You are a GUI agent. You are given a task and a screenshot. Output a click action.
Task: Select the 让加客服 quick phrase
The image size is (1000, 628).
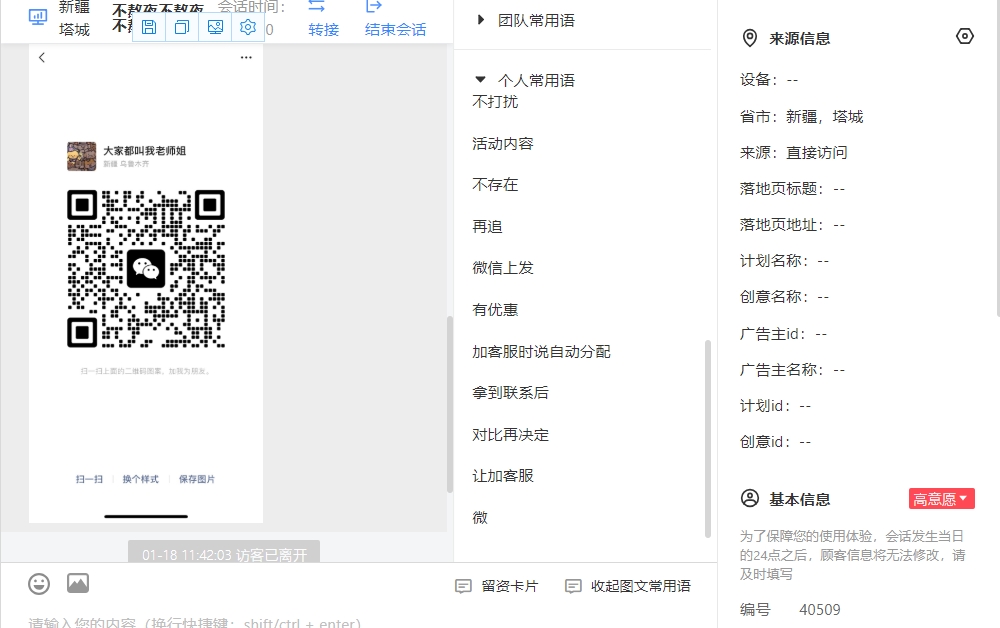(503, 476)
